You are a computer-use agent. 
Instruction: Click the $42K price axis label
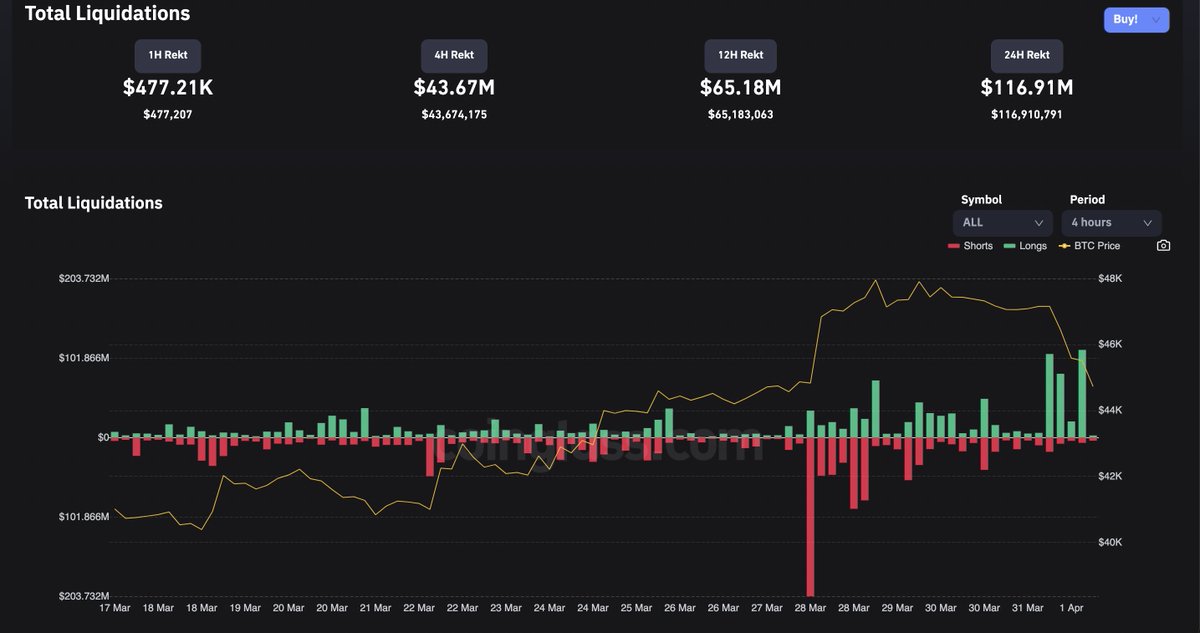tap(1111, 476)
